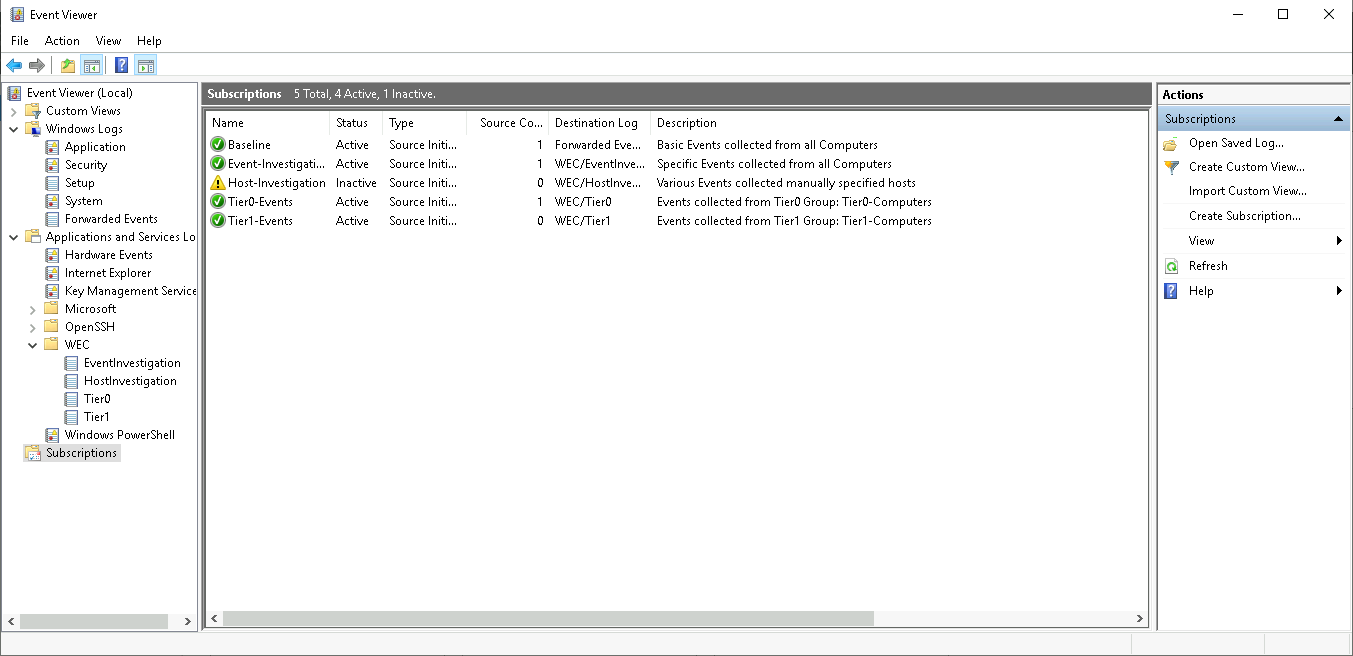The width and height of the screenshot is (1353, 656).
Task: Collapse the Applications and Services Logs node
Action: click(x=14, y=237)
